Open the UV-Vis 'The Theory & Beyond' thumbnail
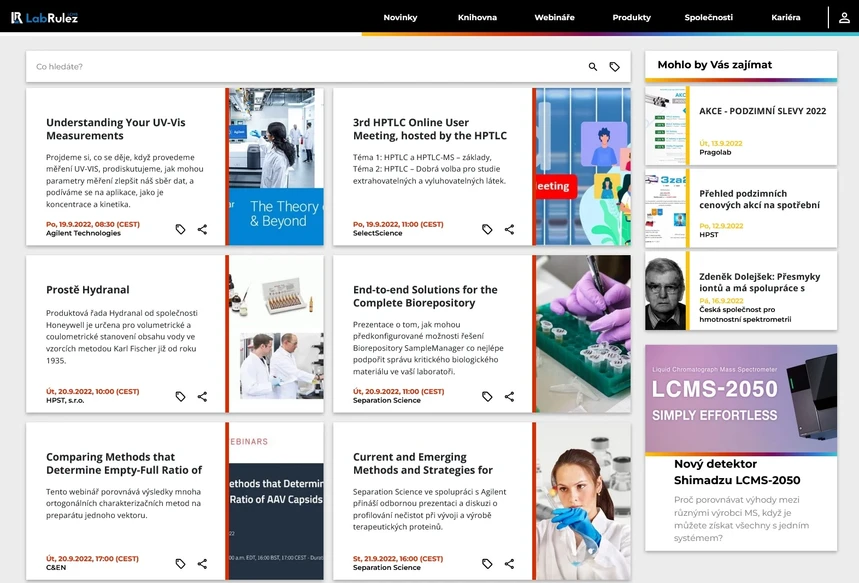859x583 pixels. [x=276, y=167]
